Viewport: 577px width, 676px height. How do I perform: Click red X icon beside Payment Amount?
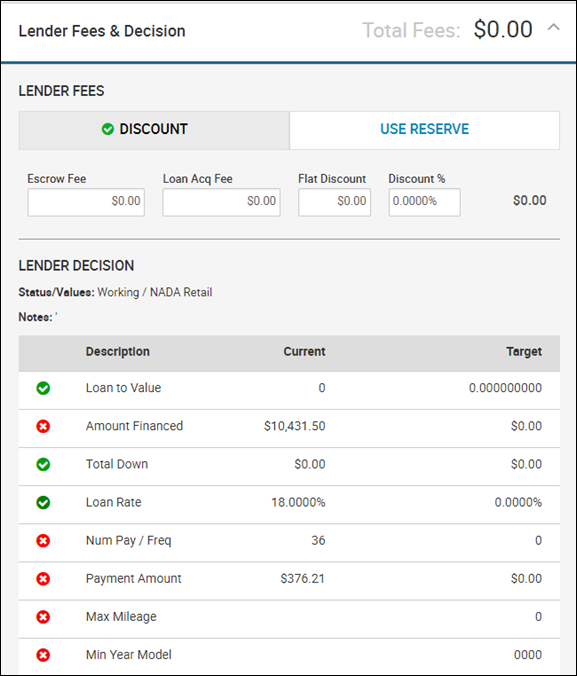click(x=43, y=579)
